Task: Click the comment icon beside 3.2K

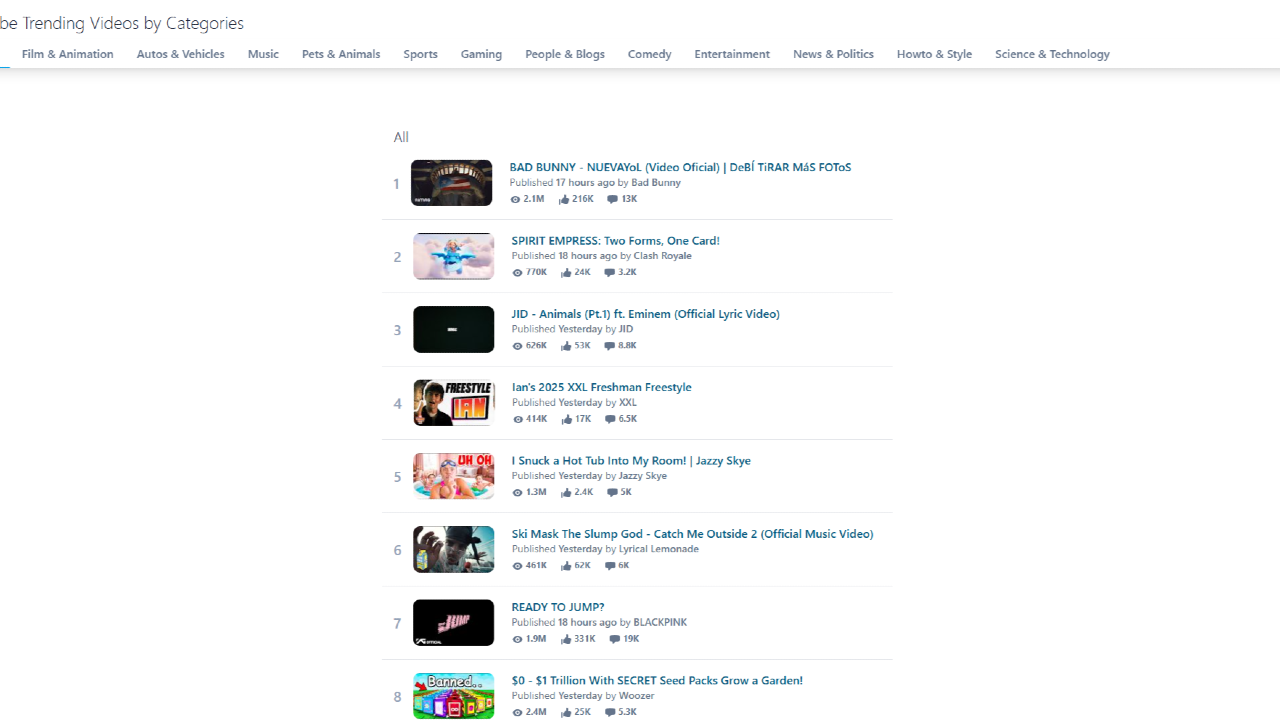Action: coord(609,272)
